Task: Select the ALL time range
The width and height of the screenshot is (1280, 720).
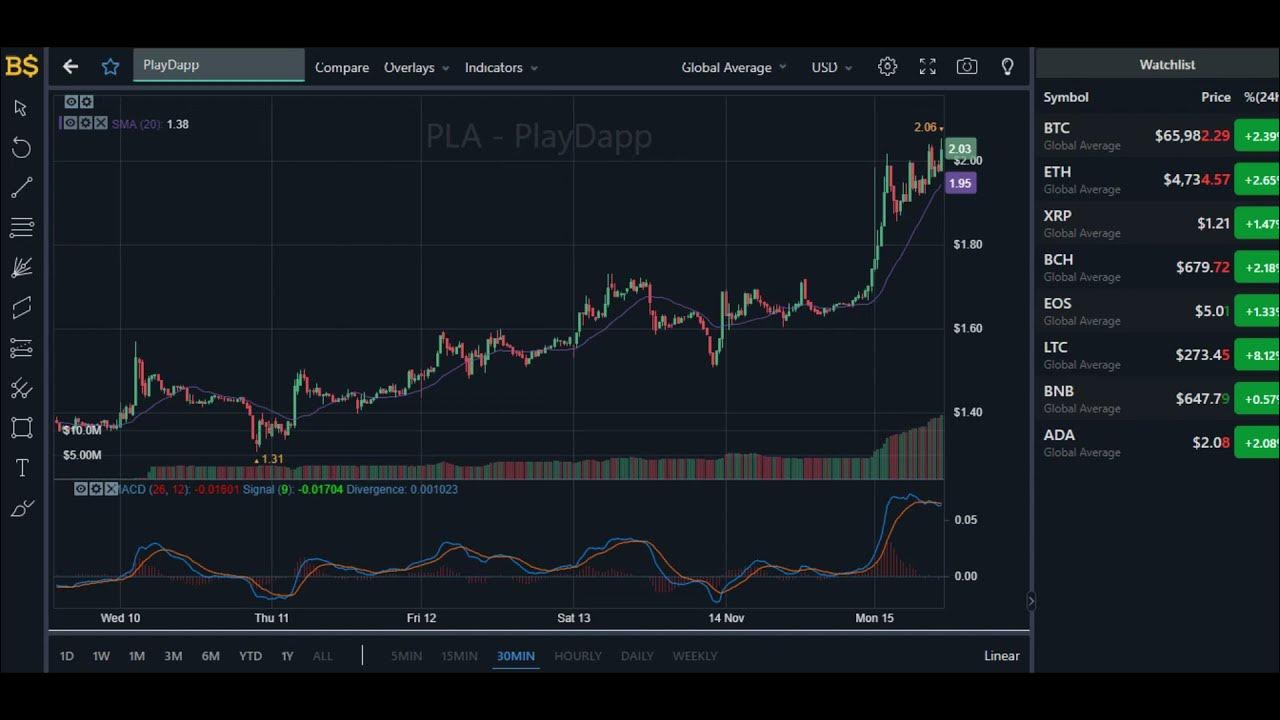Action: [322, 656]
